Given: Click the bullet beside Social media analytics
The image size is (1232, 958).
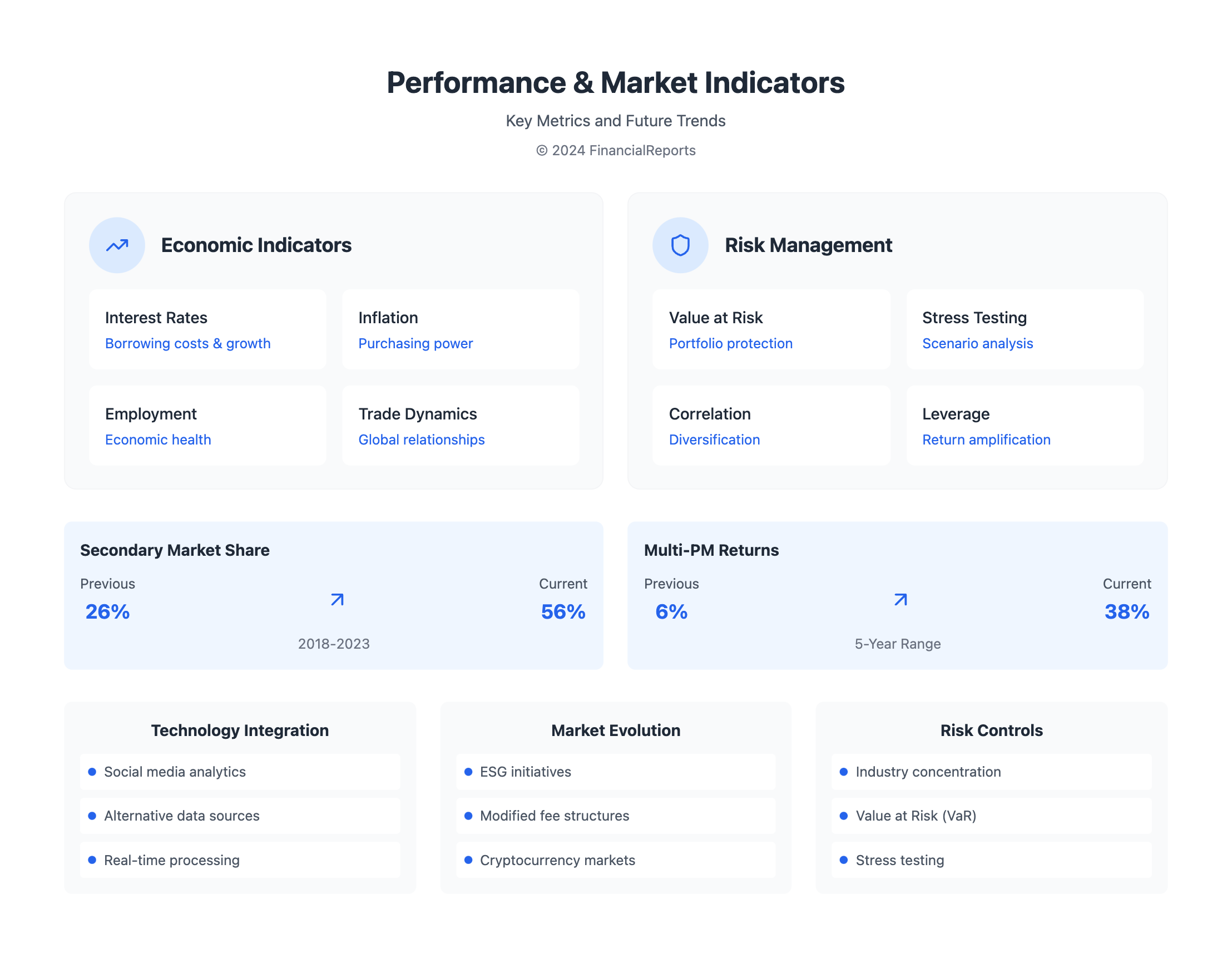Looking at the screenshot, I should pyautogui.click(x=92, y=771).
